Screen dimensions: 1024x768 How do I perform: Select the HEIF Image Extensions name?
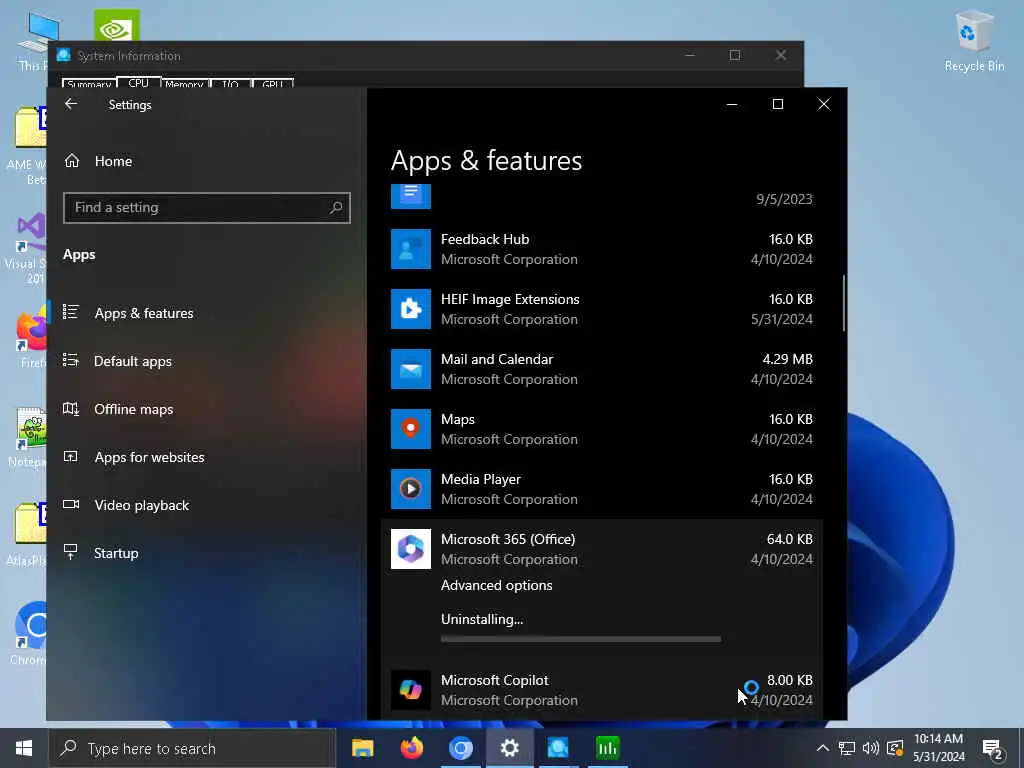click(510, 299)
